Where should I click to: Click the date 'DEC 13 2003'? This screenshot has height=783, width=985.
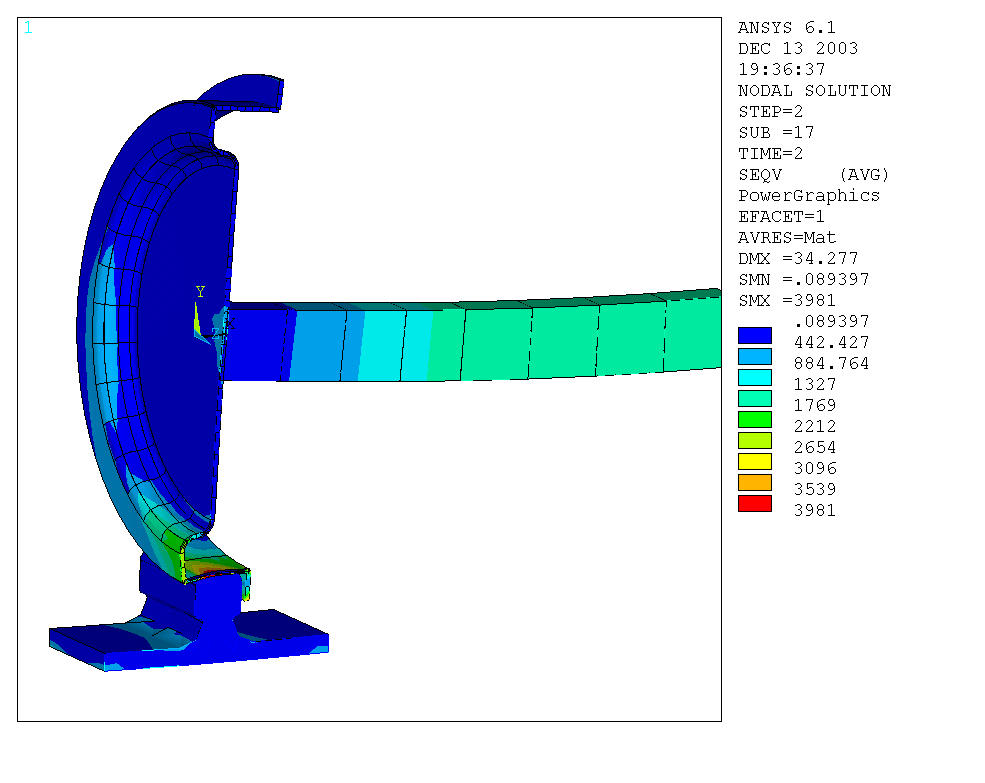[x=798, y=48]
